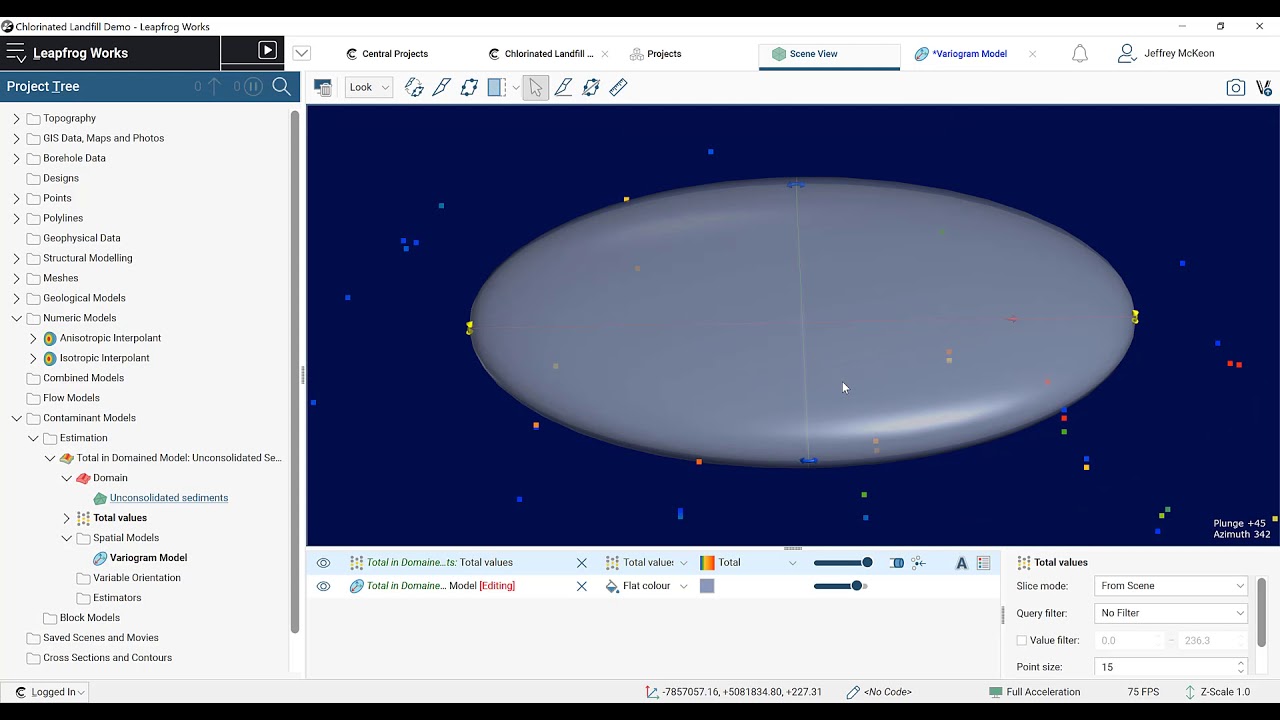Expand the Anisotropic Interpolant item
This screenshot has width=1280, height=720.
[33, 338]
